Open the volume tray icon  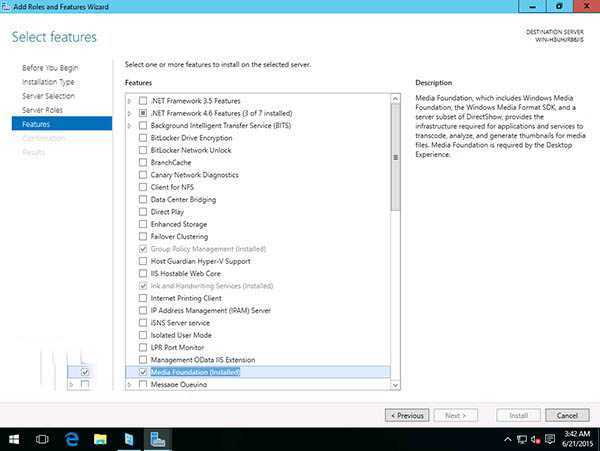tap(536, 440)
